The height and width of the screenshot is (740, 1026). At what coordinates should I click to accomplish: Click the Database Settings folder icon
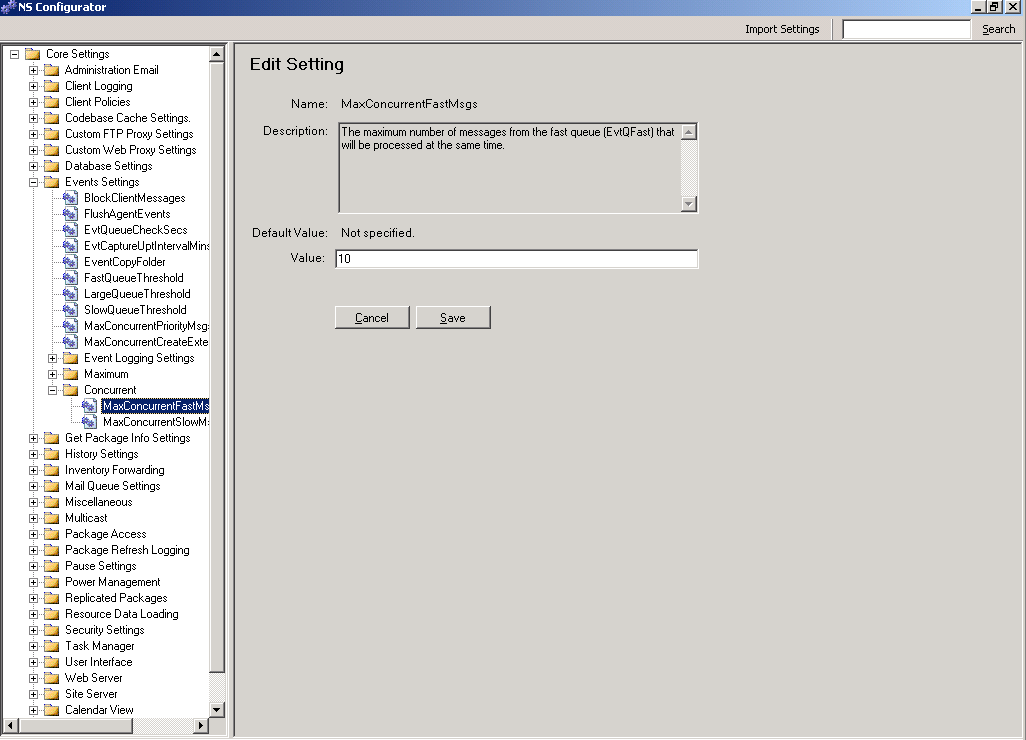[x=51, y=166]
